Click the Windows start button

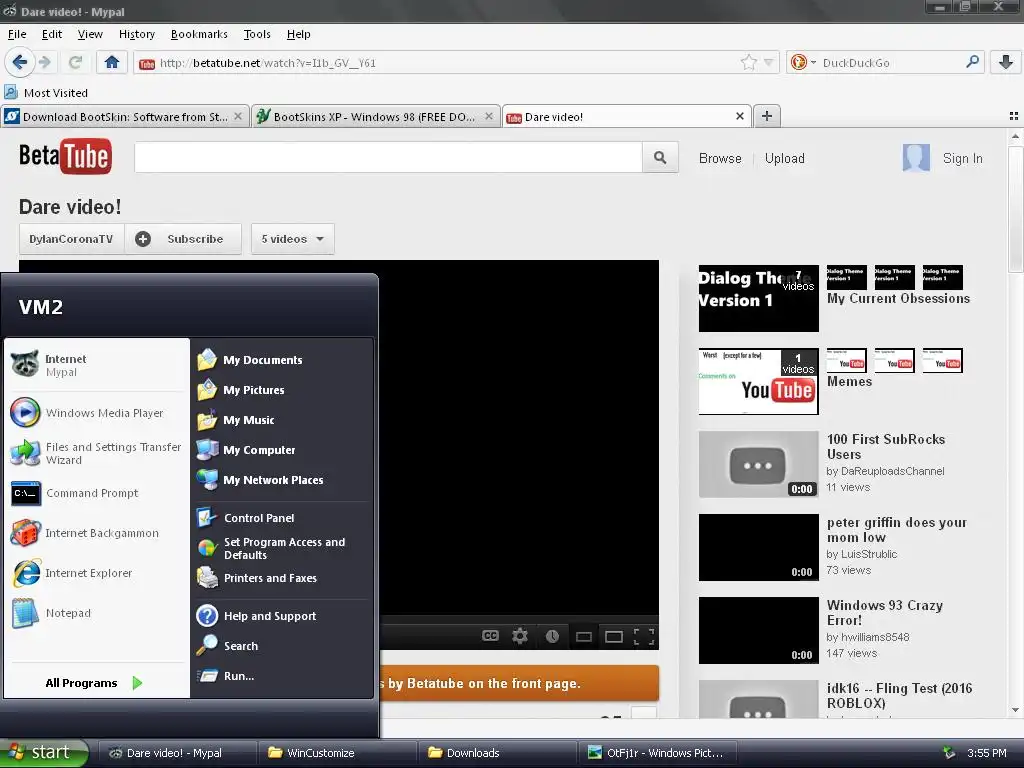pyautogui.click(x=44, y=752)
